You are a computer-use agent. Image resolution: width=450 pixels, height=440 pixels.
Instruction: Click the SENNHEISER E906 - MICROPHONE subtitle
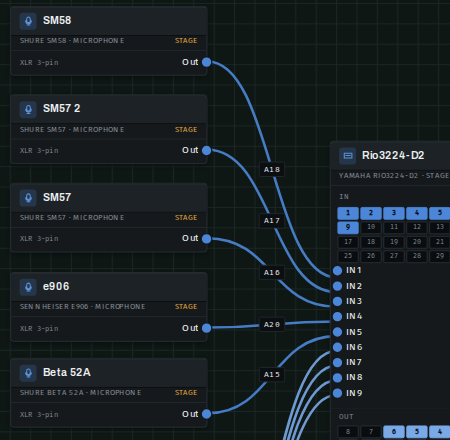pos(82,307)
